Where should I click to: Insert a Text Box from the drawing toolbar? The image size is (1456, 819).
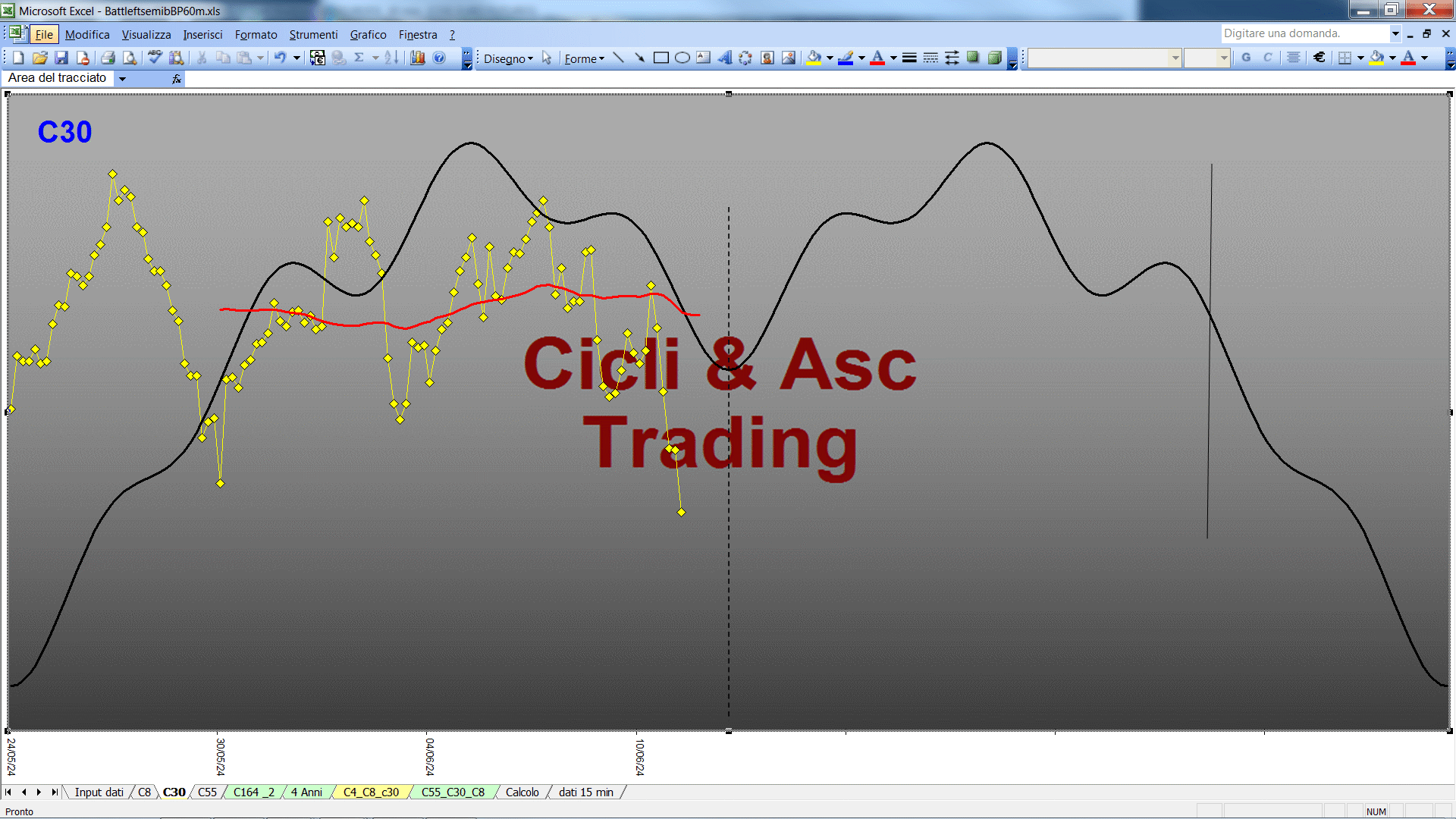point(703,58)
